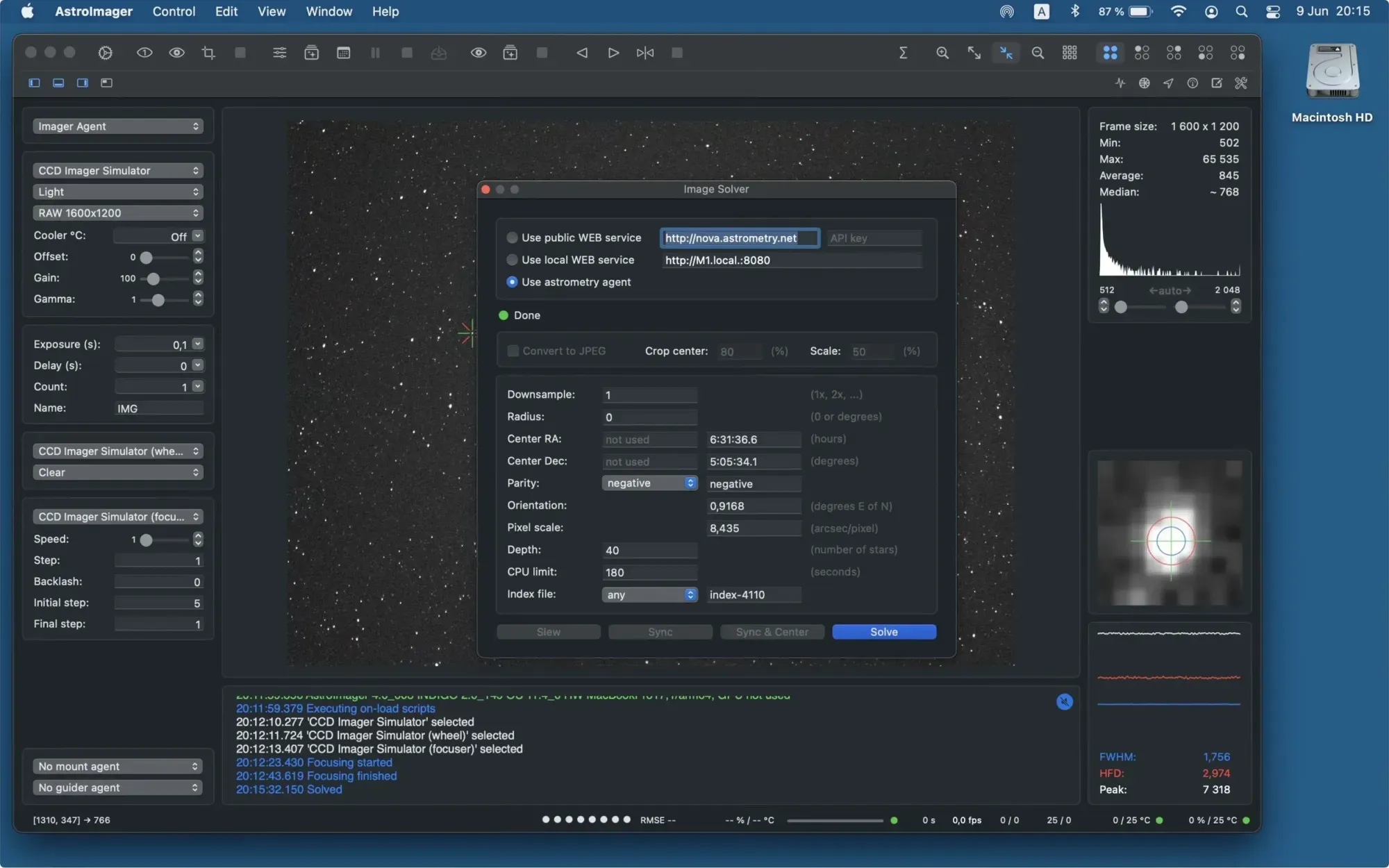Select Use local WEB service option
The image size is (1389, 868).
(513, 260)
